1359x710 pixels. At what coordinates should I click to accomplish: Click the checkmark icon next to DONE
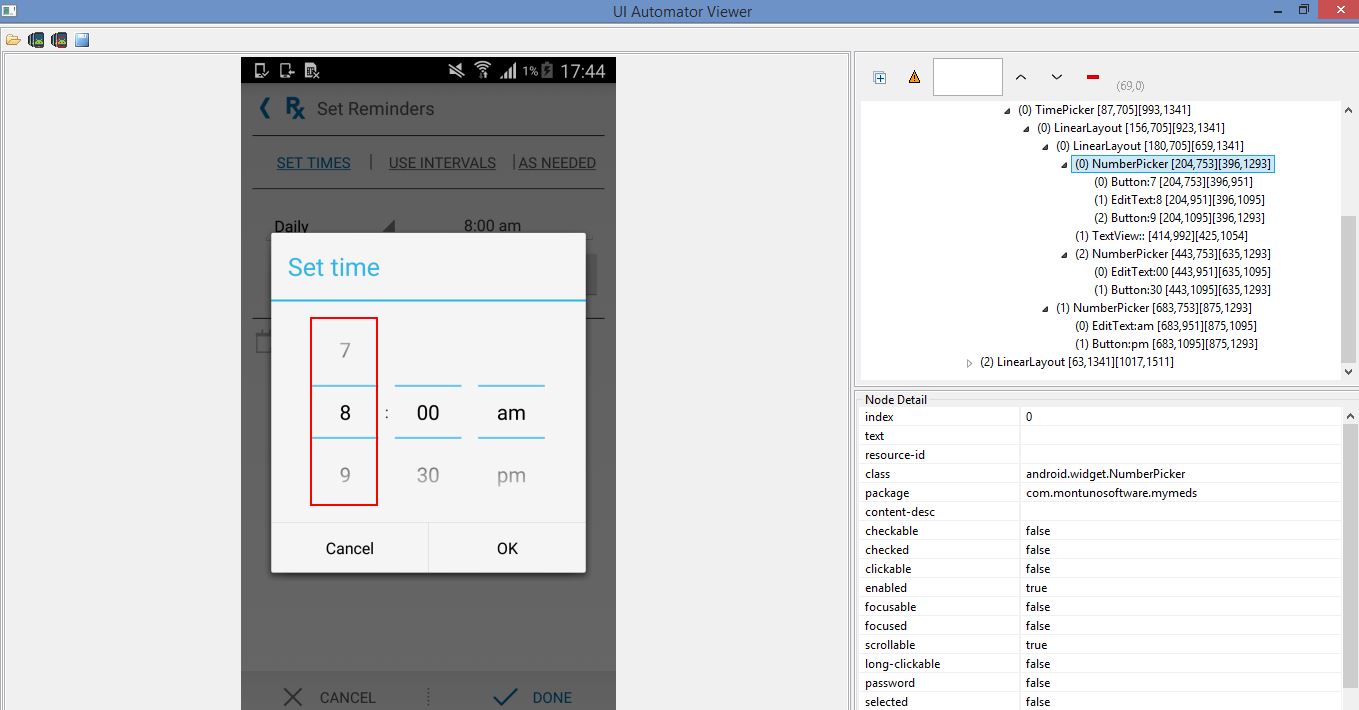506,697
